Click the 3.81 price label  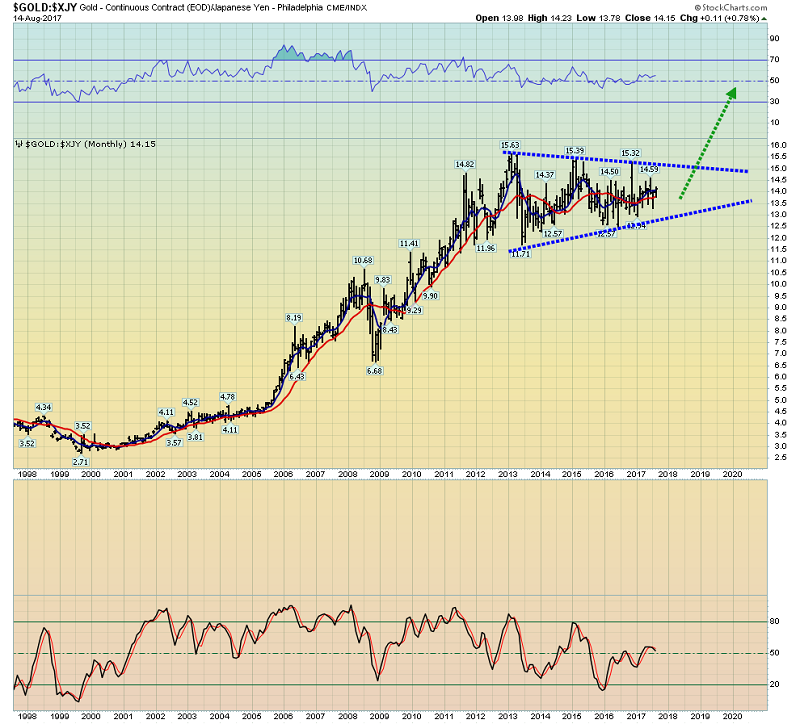[x=195, y=437]
